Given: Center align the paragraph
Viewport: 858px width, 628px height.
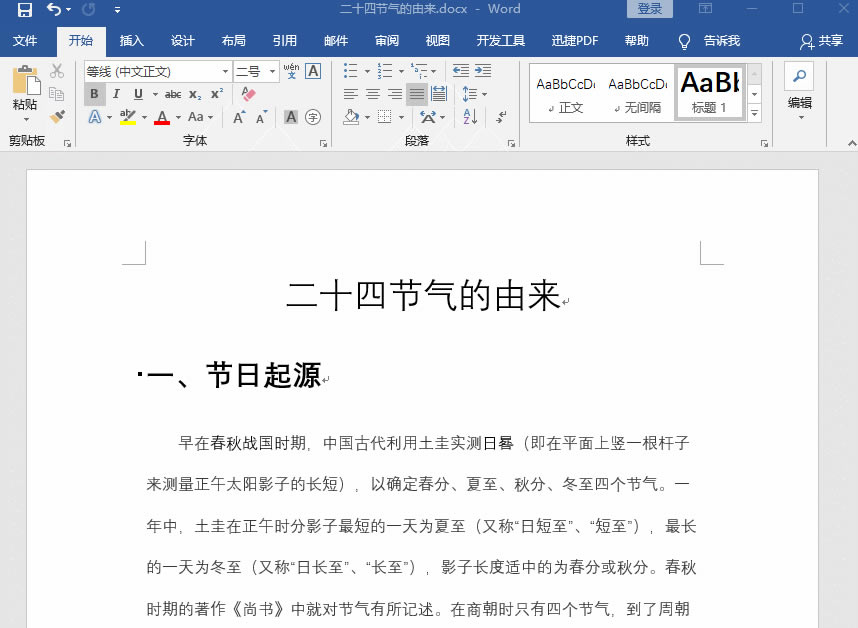Looking at the screenshot, I should point(373,94).
